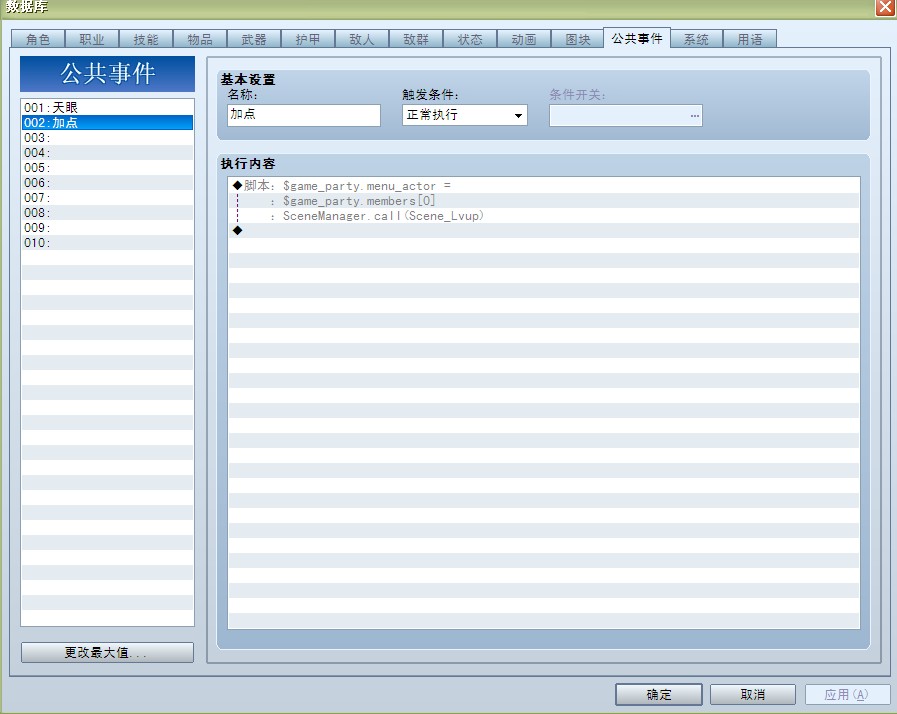The height and width of the screenshot is (714, 897).
Task: Click the 条件开关 ellipsis field
Action: tap(626, 116)
